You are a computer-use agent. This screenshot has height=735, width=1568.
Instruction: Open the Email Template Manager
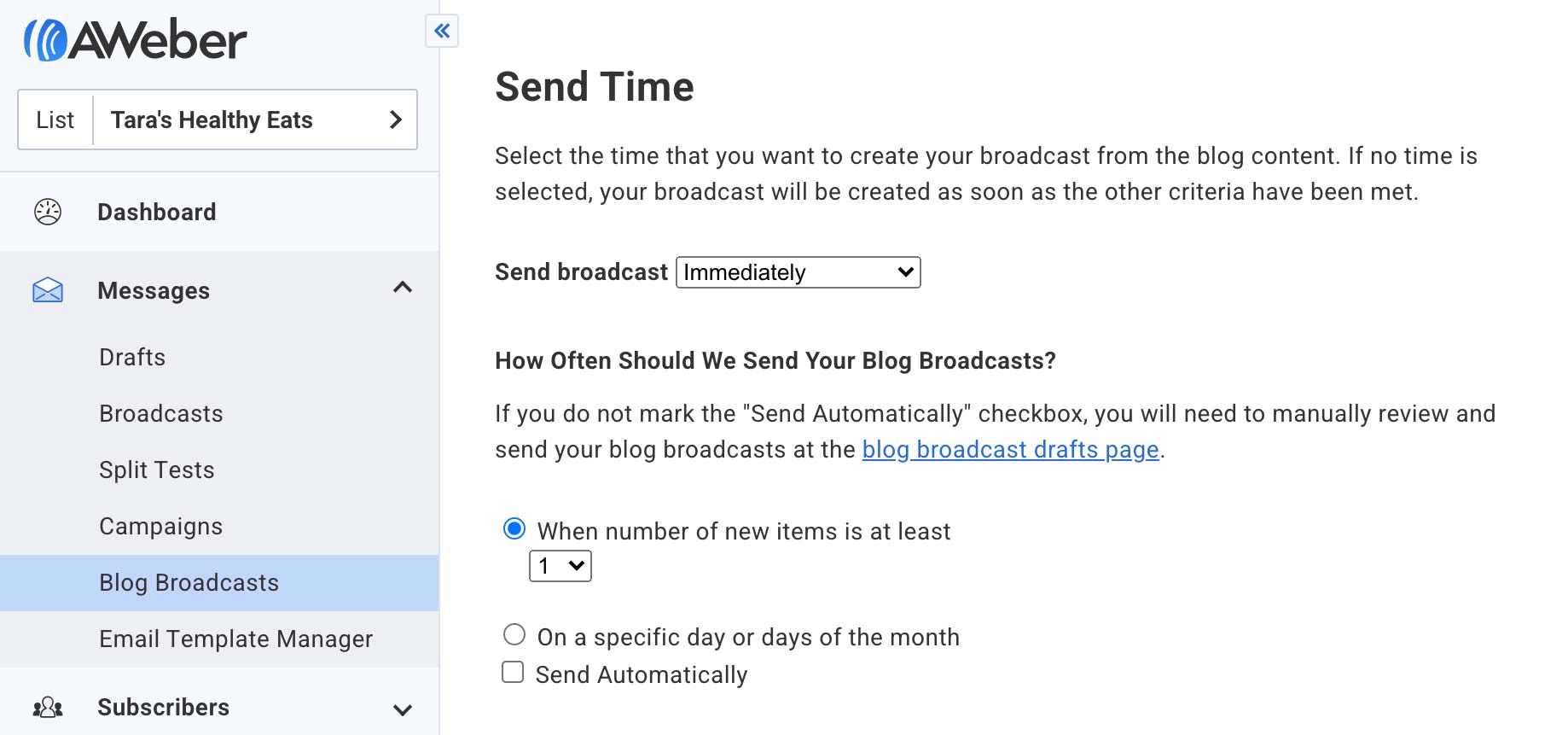[235, 639]
